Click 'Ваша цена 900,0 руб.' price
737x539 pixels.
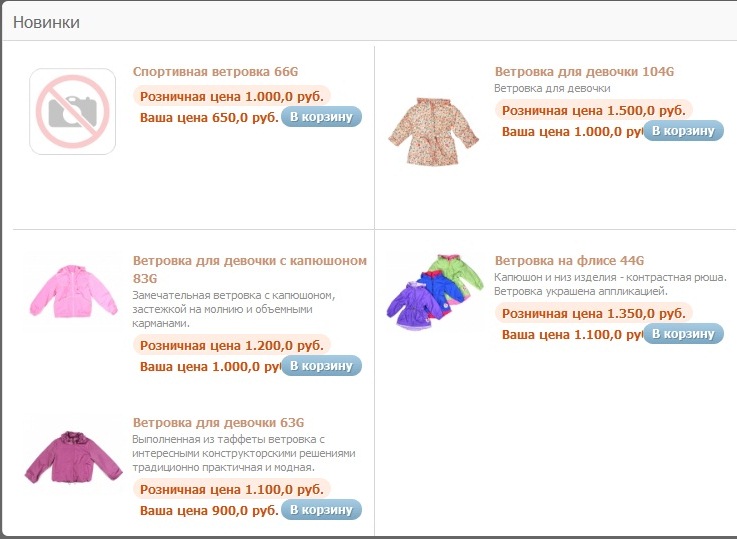(208, 511)
